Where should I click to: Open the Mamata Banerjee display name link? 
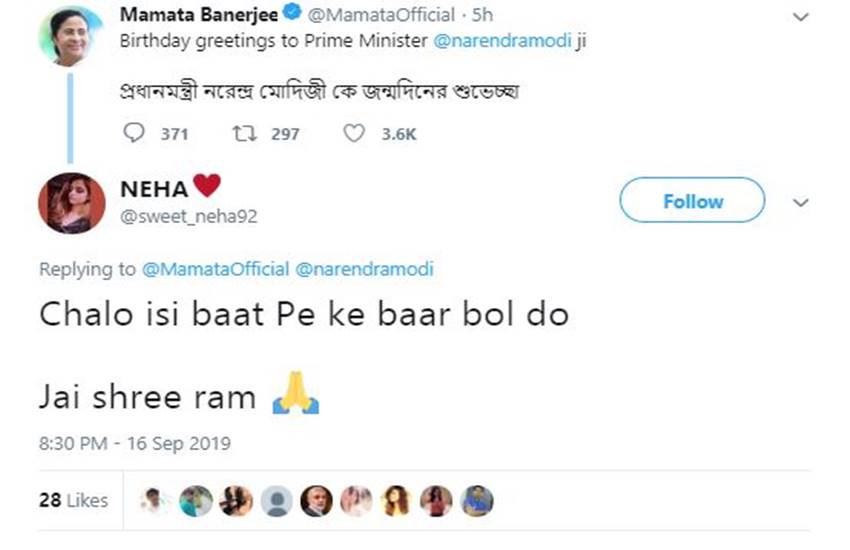pos(198,15)
